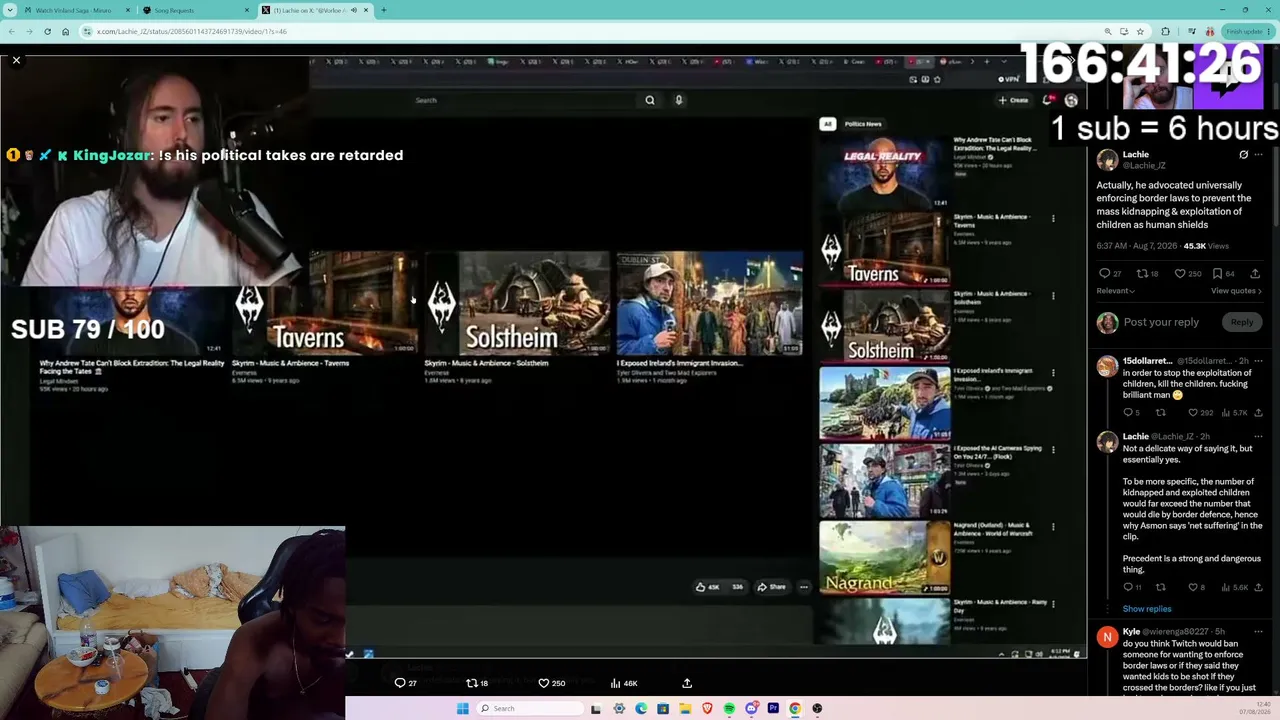Like 15dollarret's reply with 292 likes

pyautogui.click(x=1192, y=412)
